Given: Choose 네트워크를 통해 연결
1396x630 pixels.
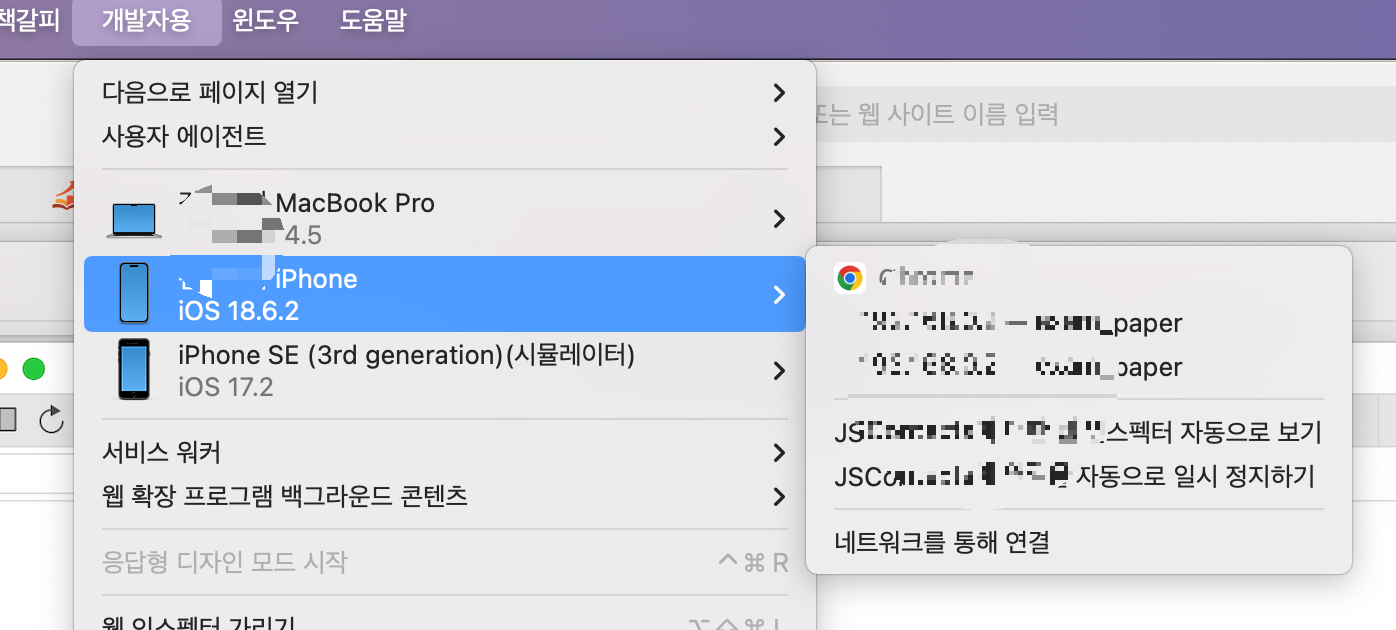Looking at the screenshot, I should click(1078, 542).
